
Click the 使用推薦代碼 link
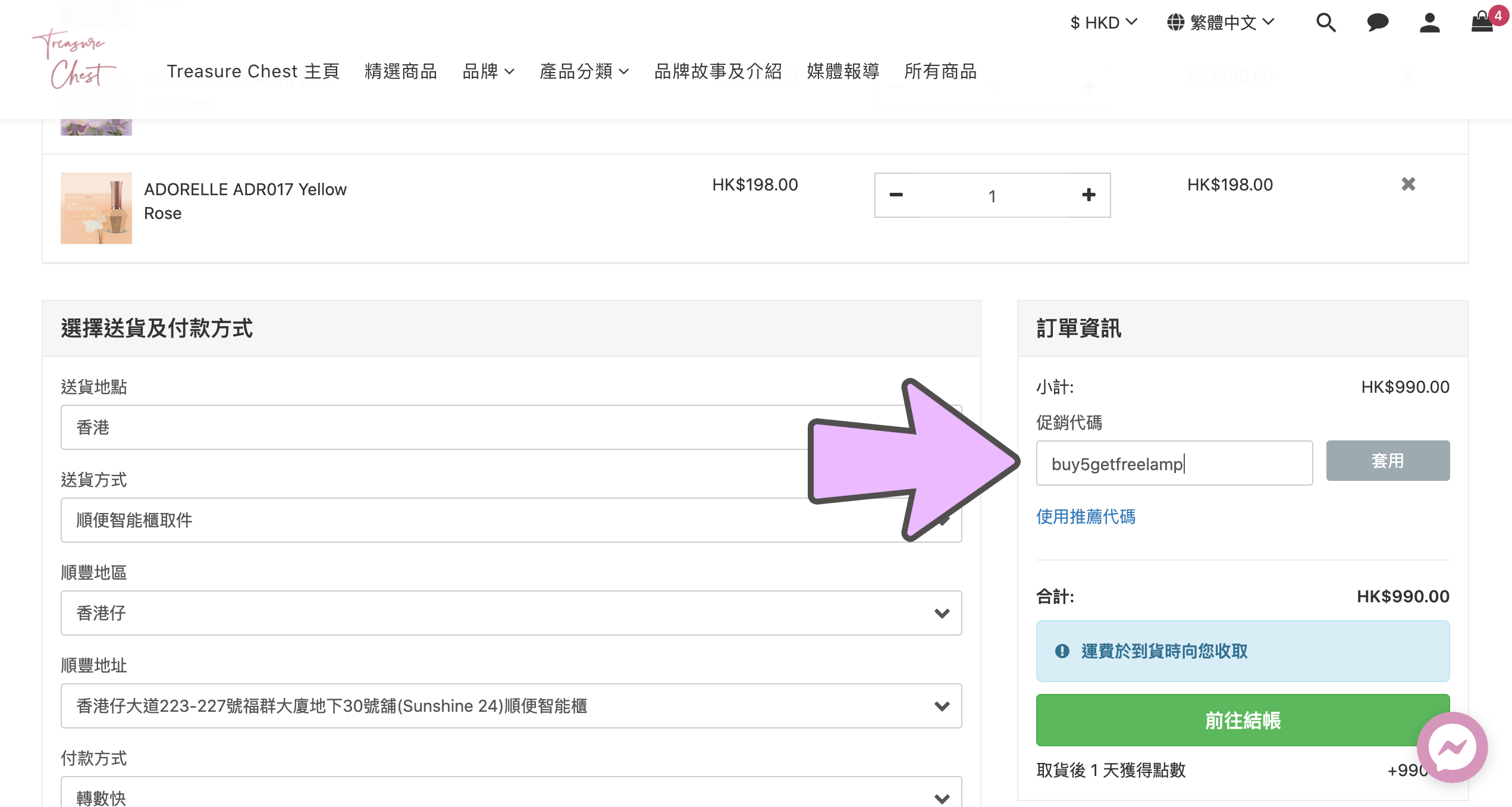tap(1086, 517)
